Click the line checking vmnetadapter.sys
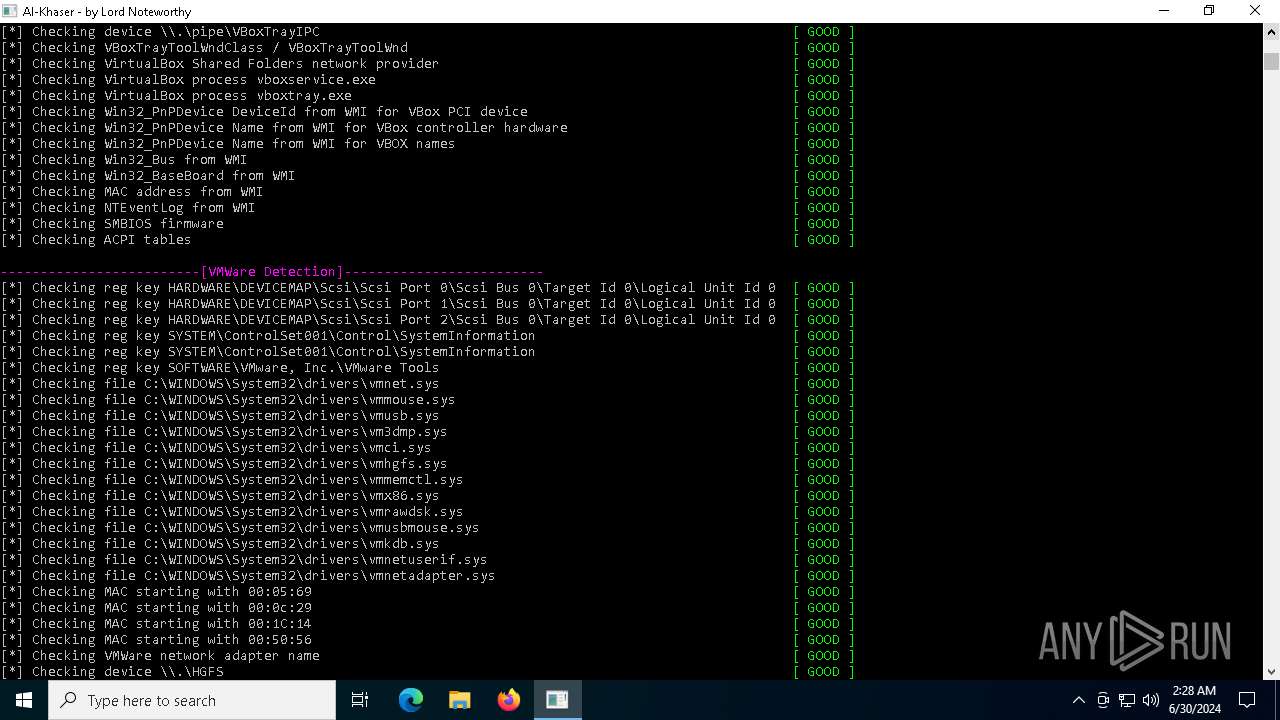The image size is (1280, 720). point(248,576)
